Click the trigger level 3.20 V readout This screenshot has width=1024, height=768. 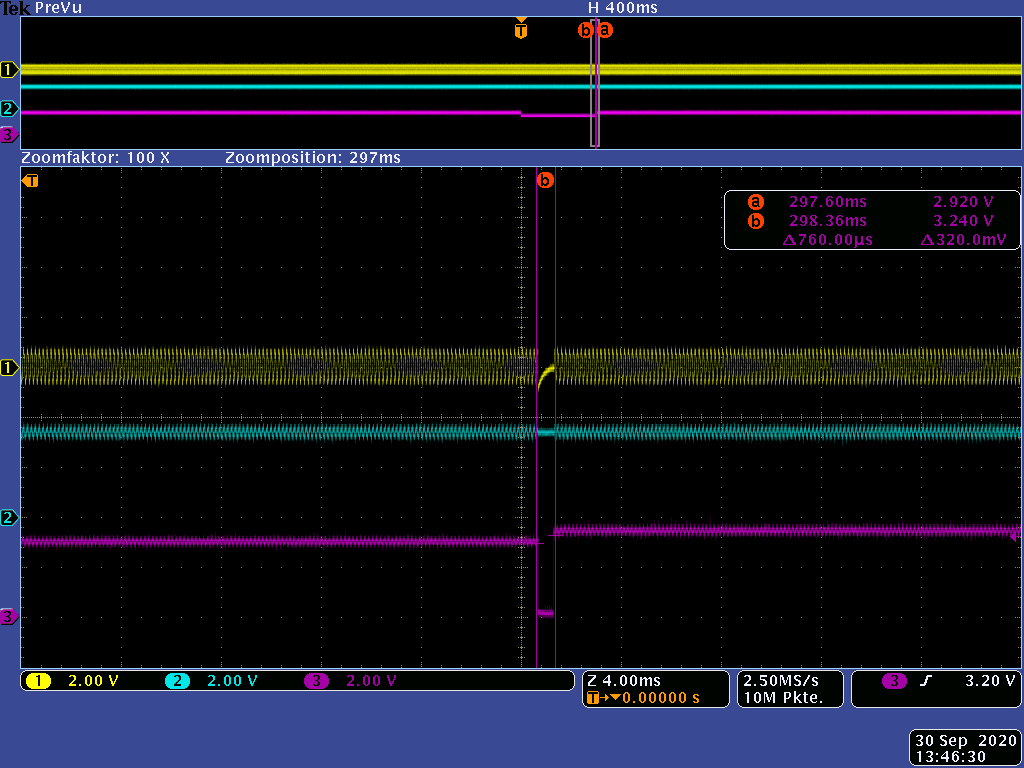coord(990,680)
